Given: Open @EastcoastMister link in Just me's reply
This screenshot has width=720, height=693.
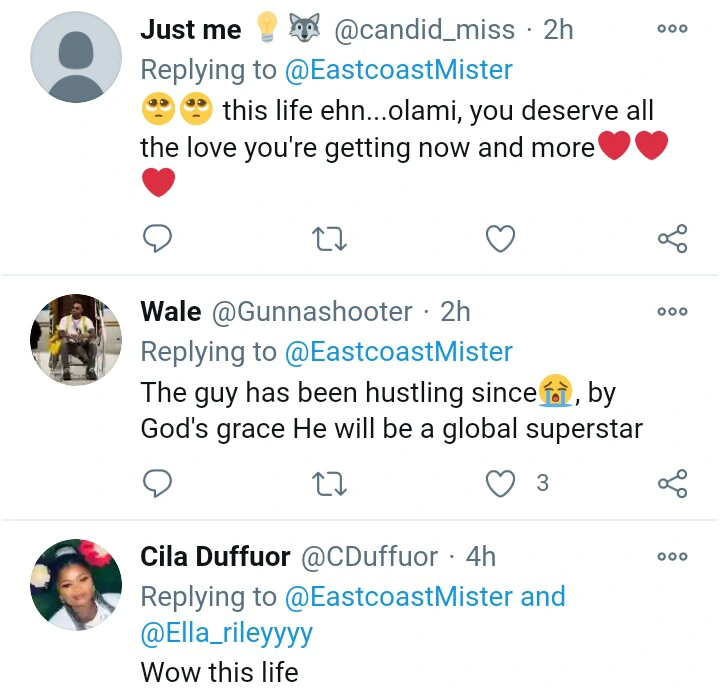Looking at the screenshot, I should point(399,70).
